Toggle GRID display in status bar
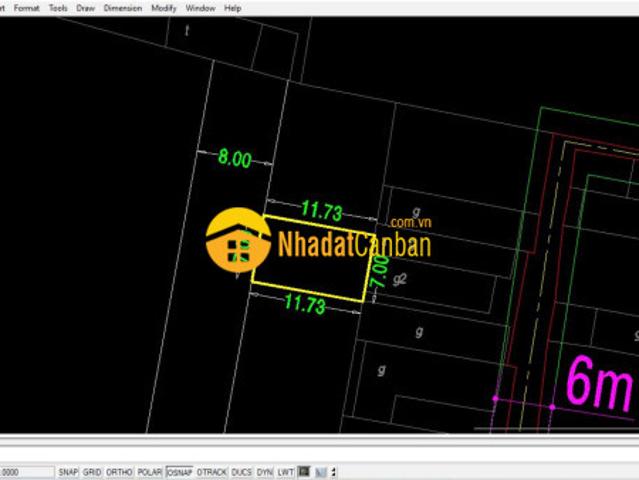The image size is (639, 480). point(92,472)
